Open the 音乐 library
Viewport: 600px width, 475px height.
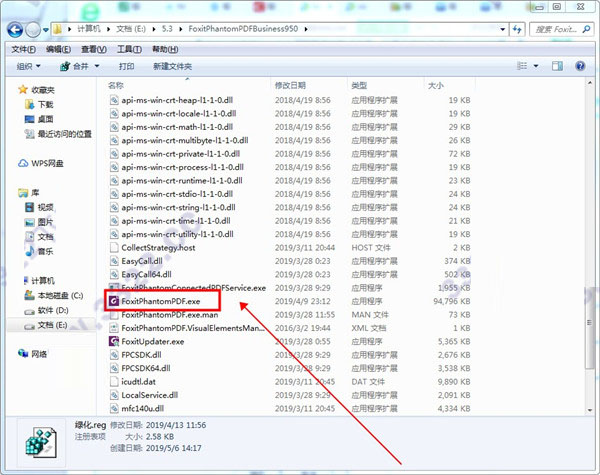point(39,251)
